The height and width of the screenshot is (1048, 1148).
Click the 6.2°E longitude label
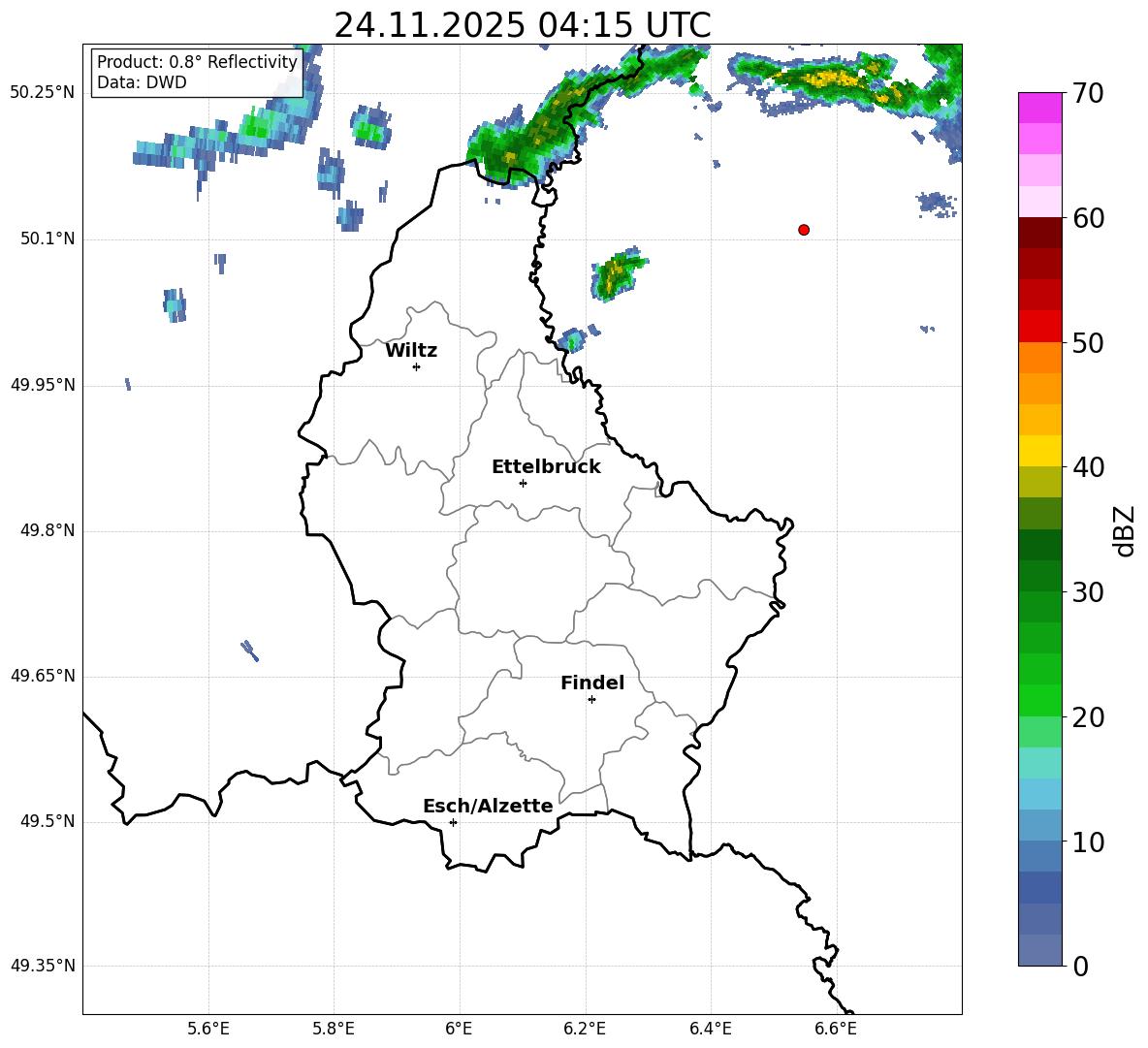585,1029
